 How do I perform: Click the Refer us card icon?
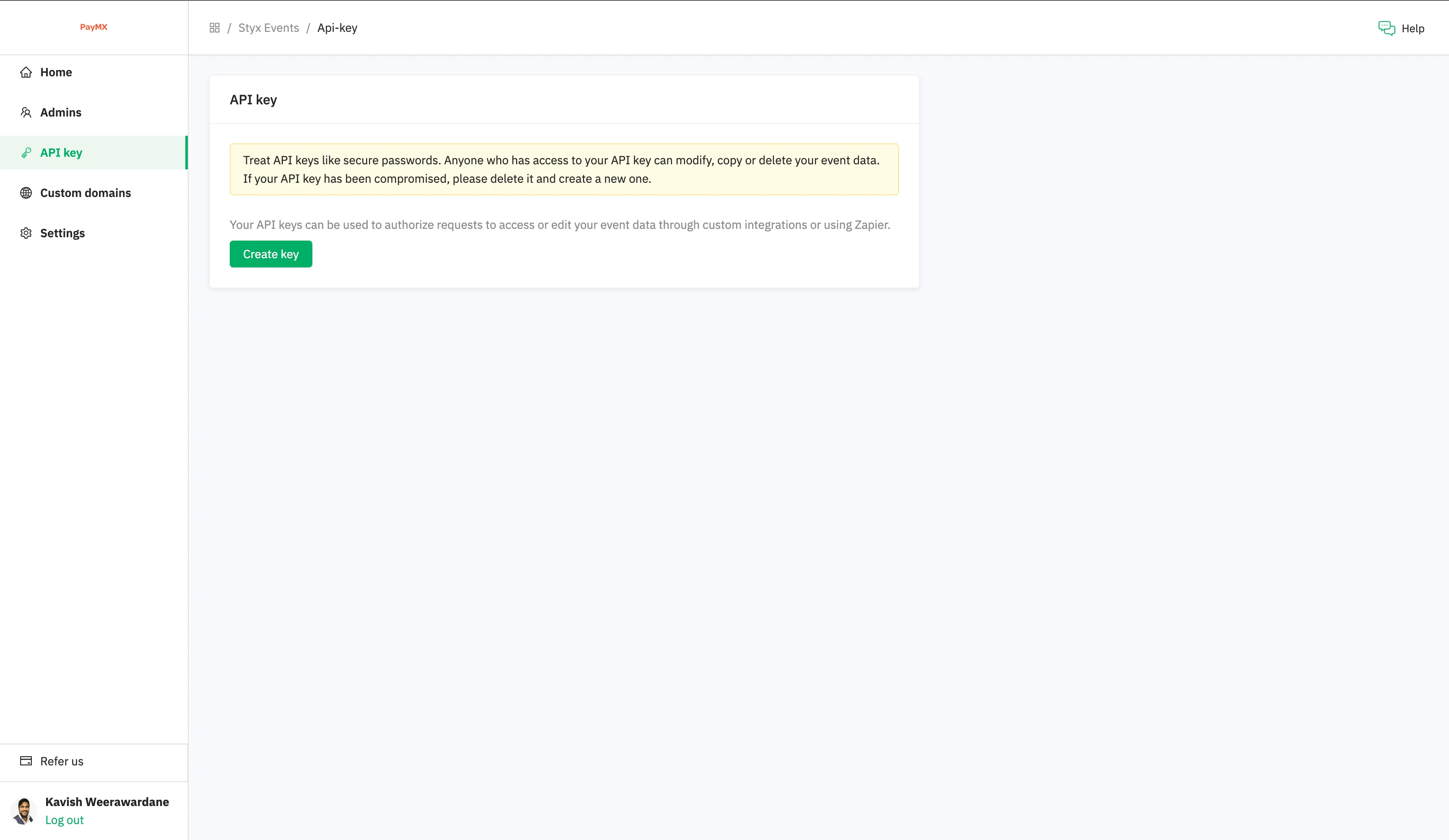(26, 761)
